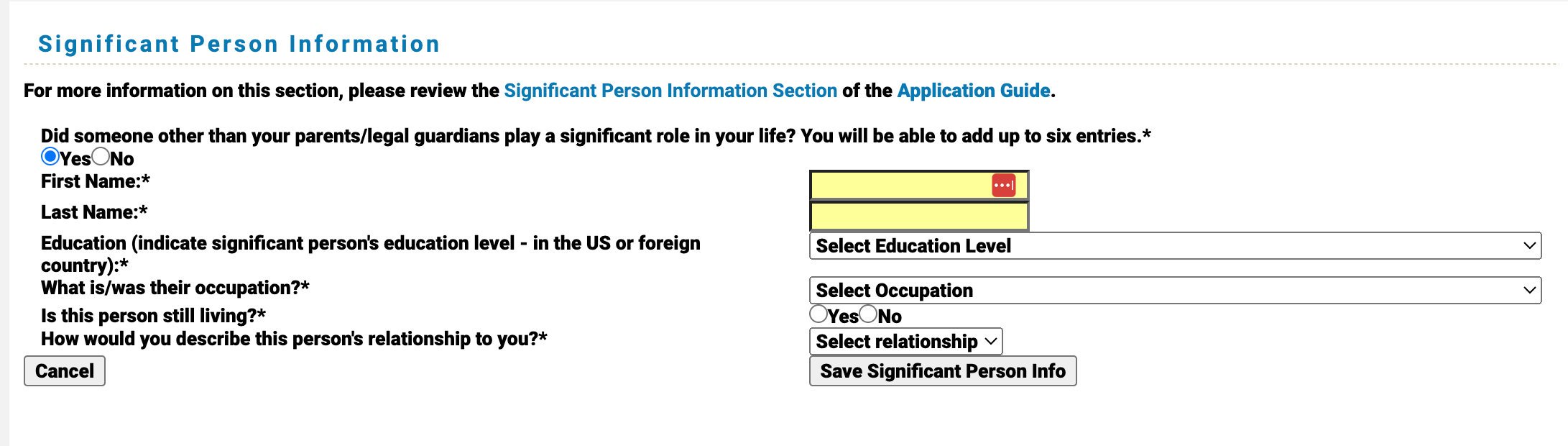
Task: Click the red ellipsis icon in First Name field
Action: pos(1005,185)
